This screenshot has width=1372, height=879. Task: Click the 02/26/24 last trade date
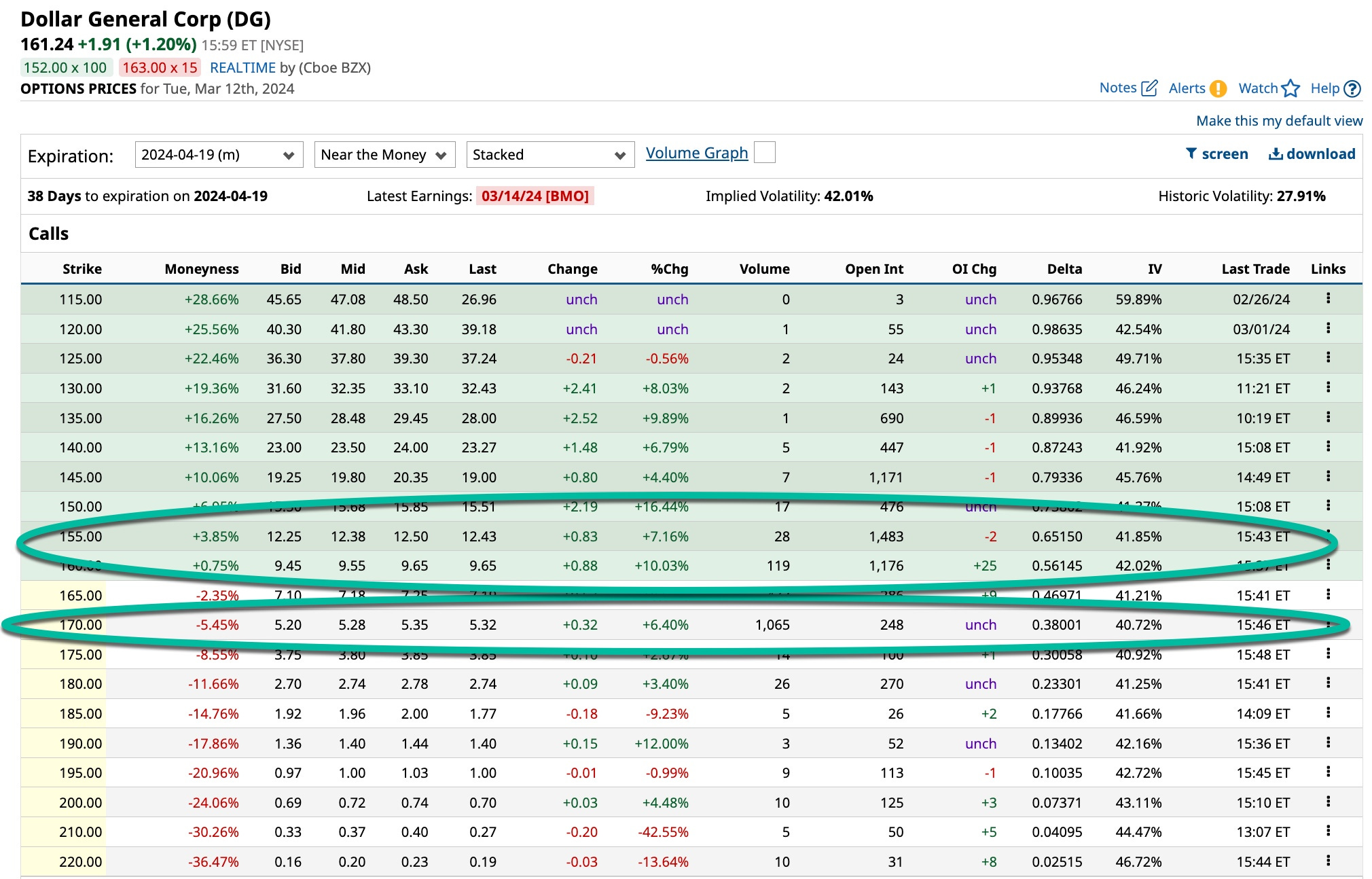coord(1261,299)
